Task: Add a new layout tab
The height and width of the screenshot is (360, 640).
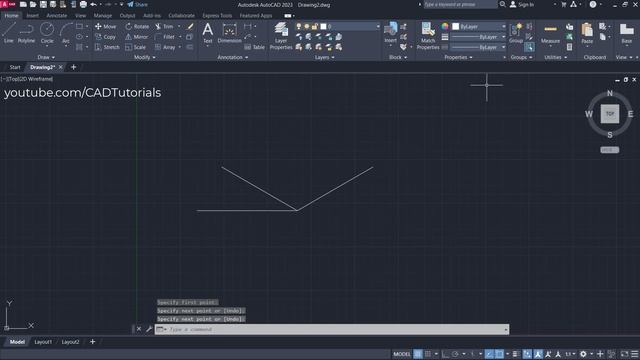Action: [92, 342]
